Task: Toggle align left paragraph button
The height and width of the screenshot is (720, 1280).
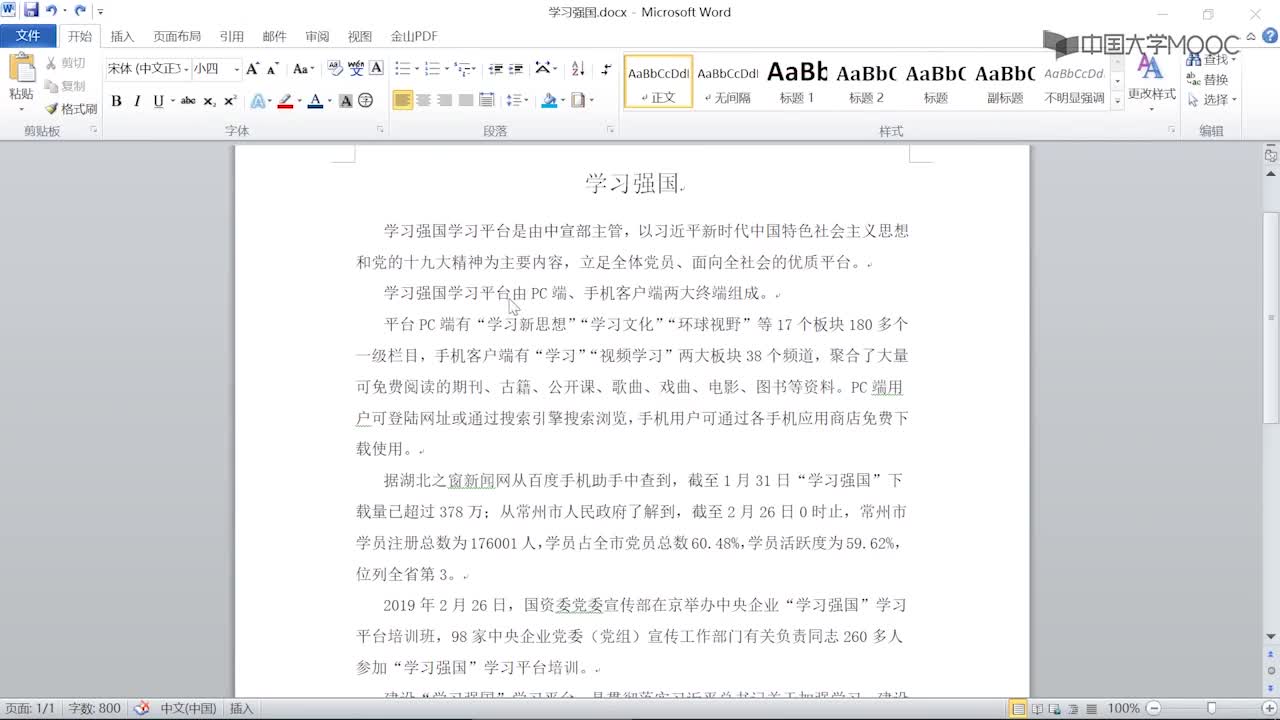Action: coord(402,100)
